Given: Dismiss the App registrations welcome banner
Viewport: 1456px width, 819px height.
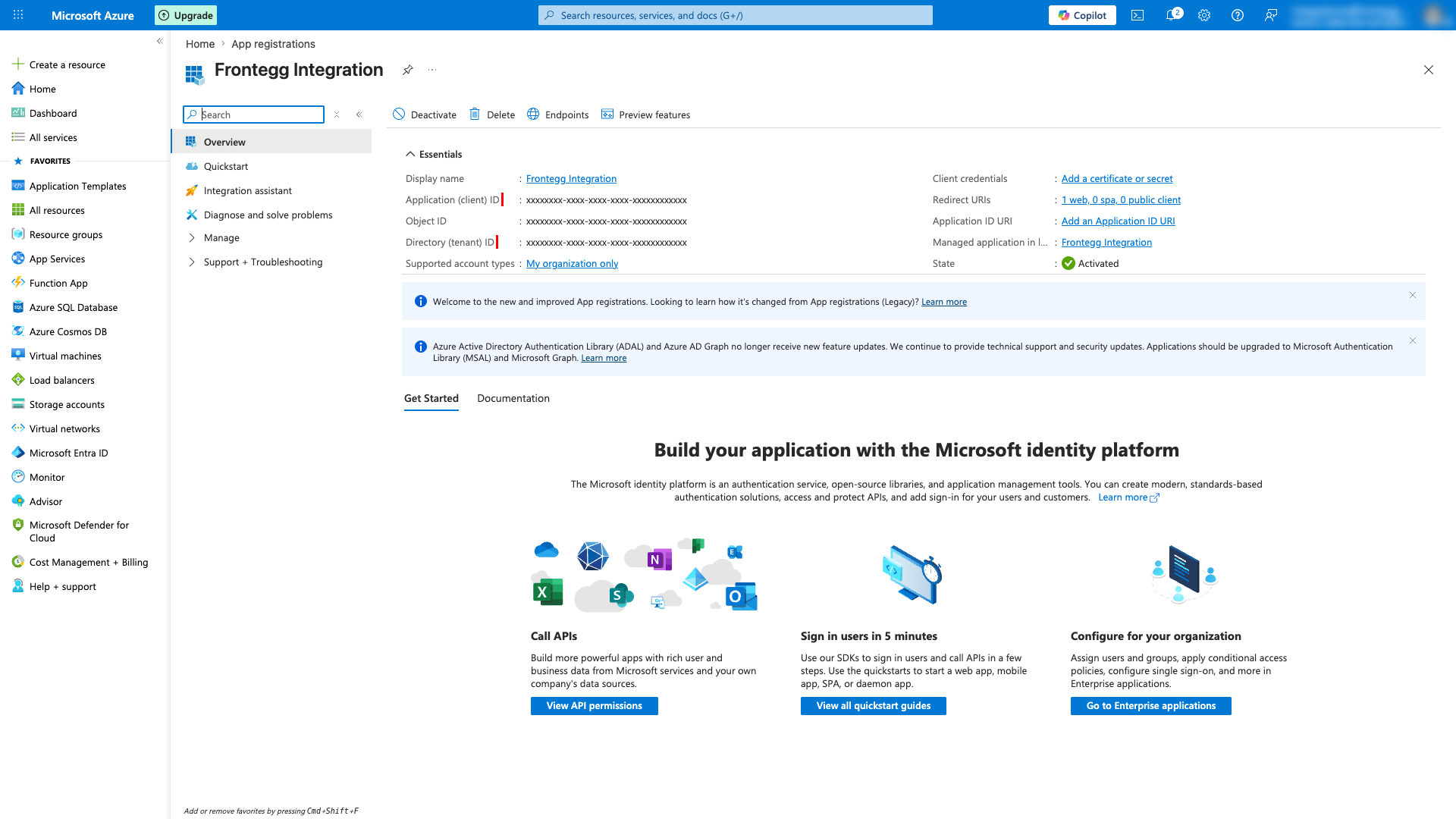Looking at the screenshot, I should pyautogui.click(x=1413, y=296).
